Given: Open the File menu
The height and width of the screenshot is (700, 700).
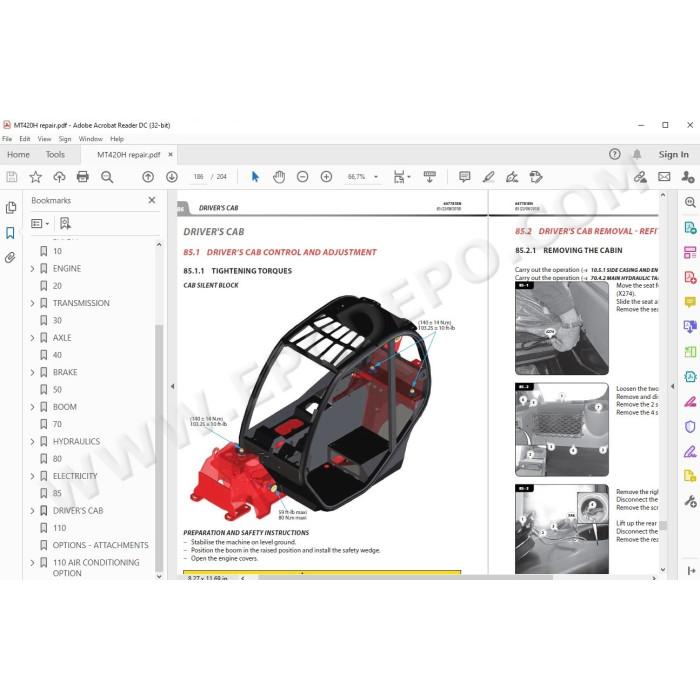Looking at the screenshot, I should [7, 139].
